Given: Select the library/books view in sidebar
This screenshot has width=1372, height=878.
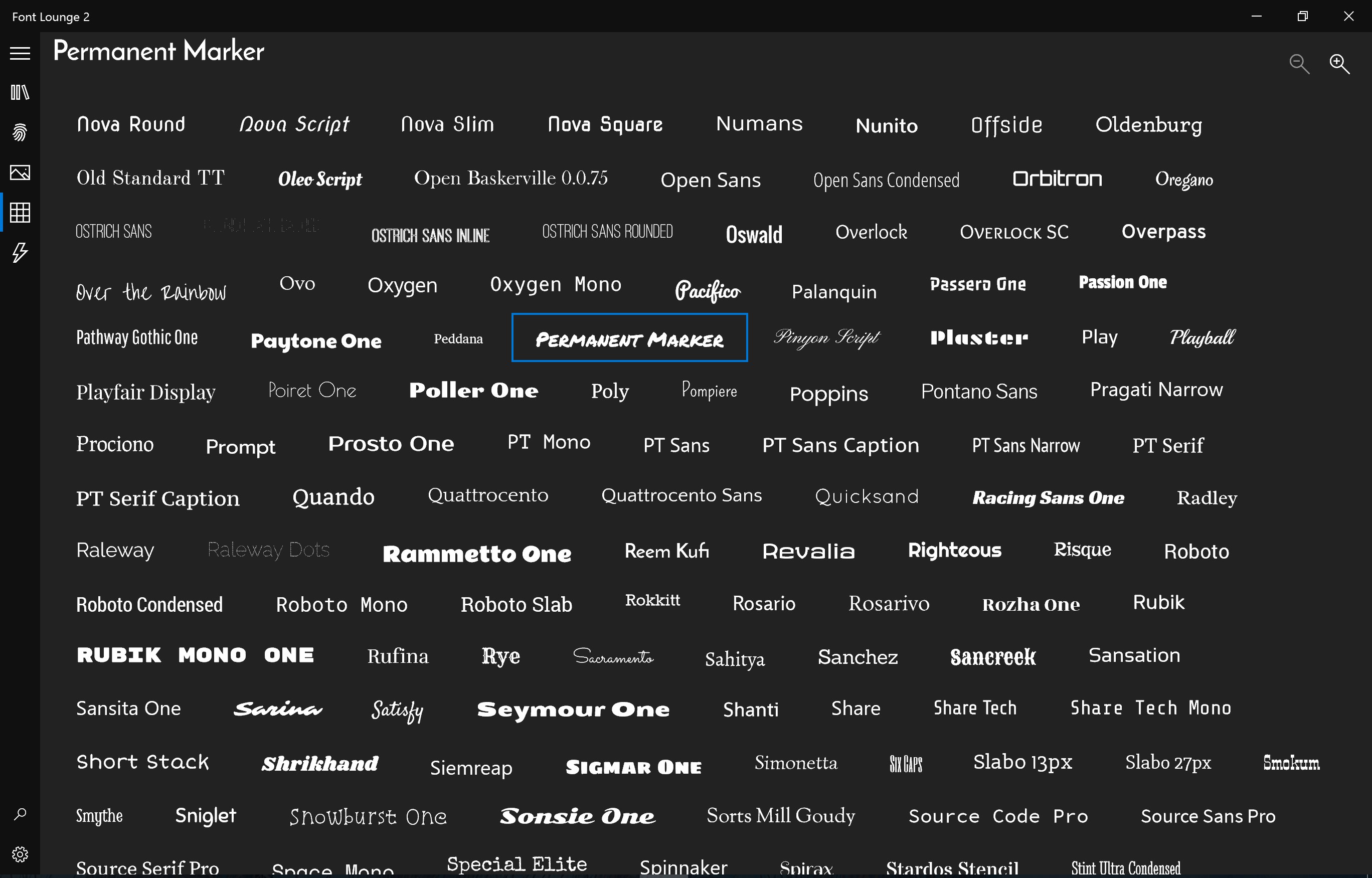Looking at the screenshot, I should [20, 92].
